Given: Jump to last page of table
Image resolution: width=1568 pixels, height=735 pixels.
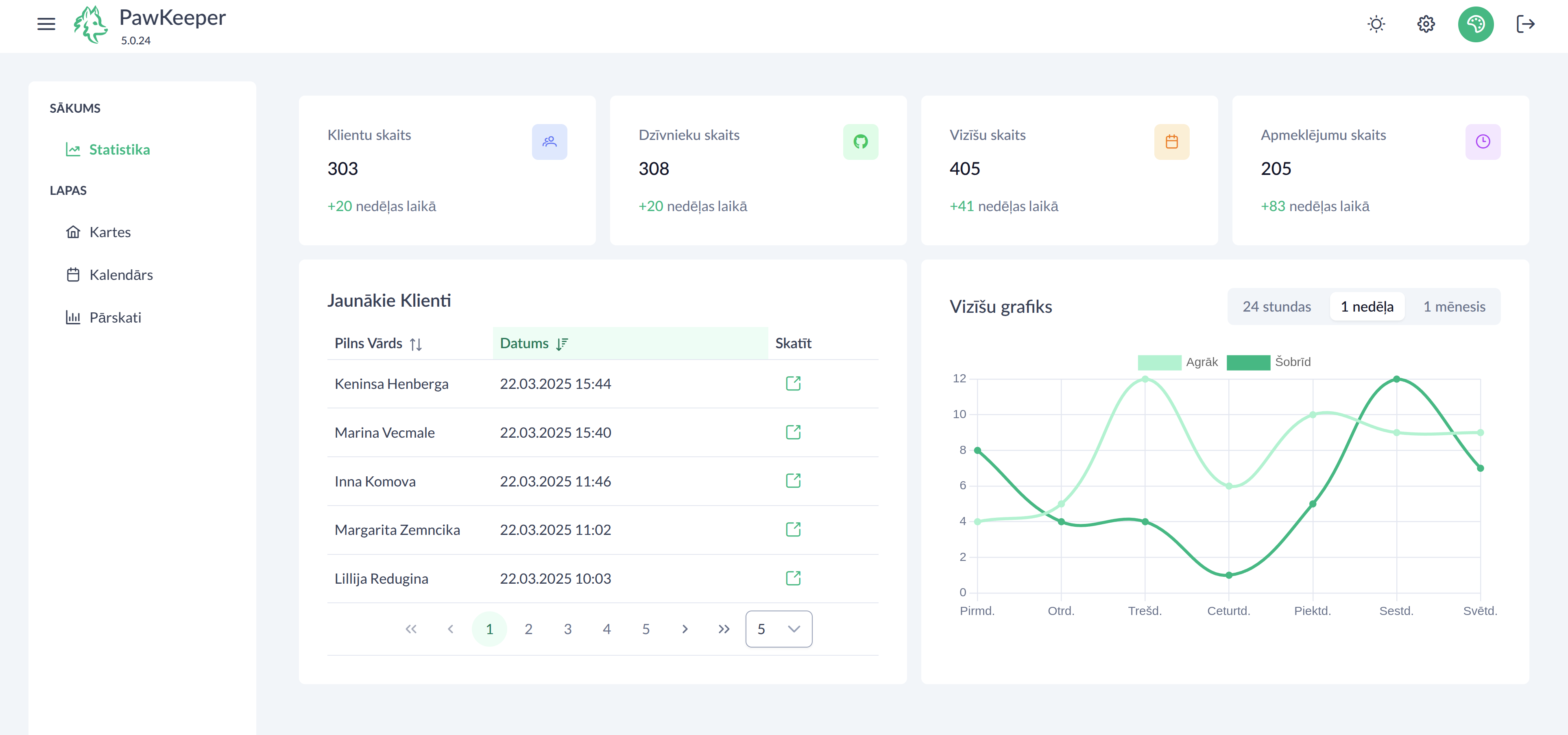Looking at the screenshot, I should pos(723,629).
